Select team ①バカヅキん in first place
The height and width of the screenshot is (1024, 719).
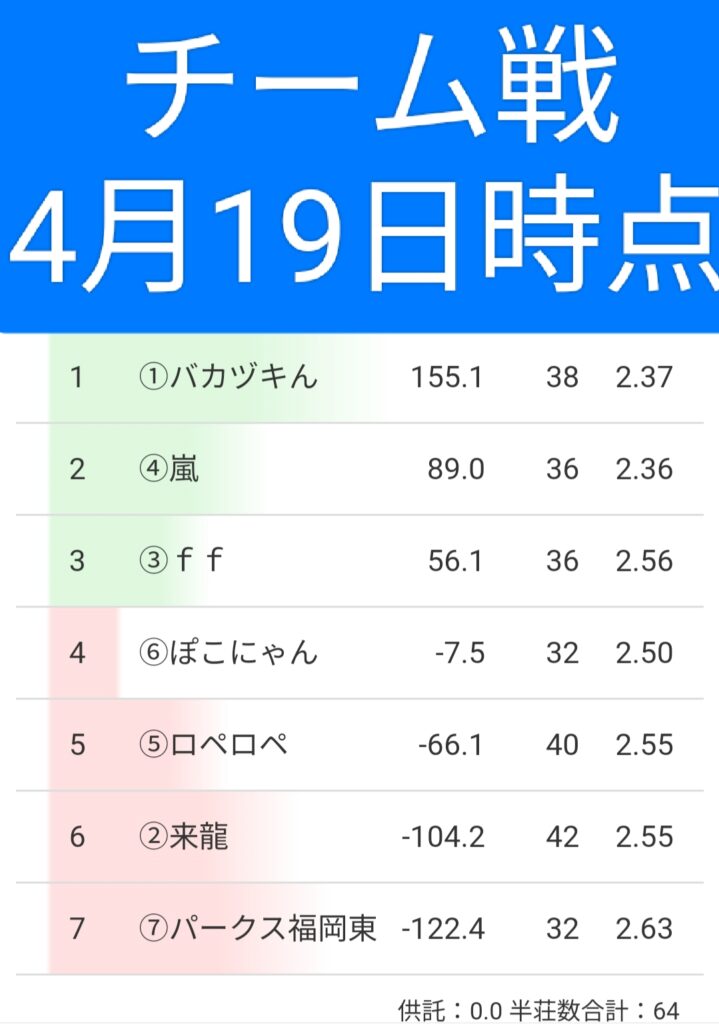click(228, 377)
